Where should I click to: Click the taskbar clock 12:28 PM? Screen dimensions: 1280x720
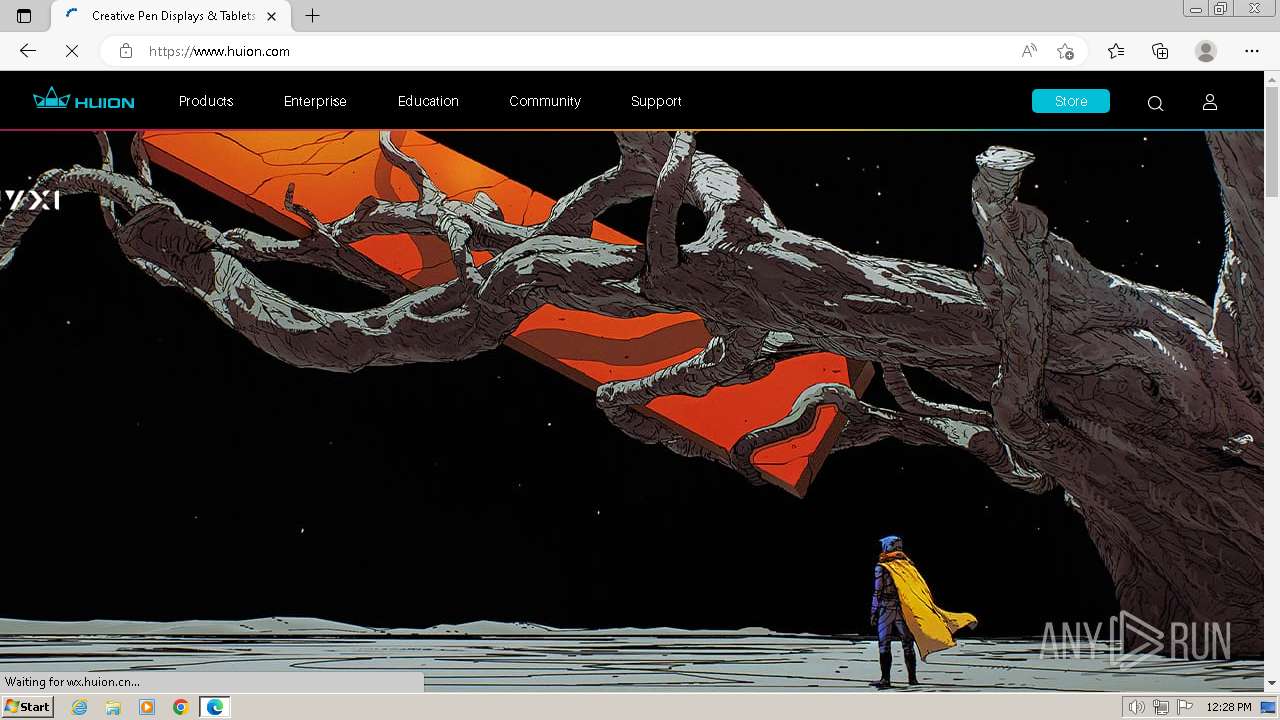[1229, 707]
